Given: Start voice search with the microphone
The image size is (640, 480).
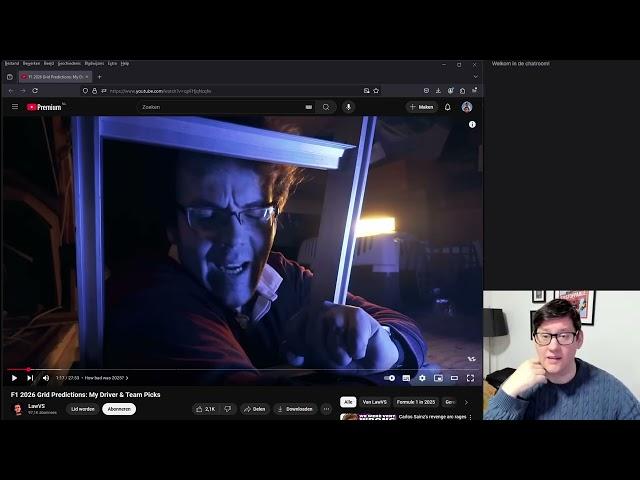Looking at the screenshot, I should 348,107.
